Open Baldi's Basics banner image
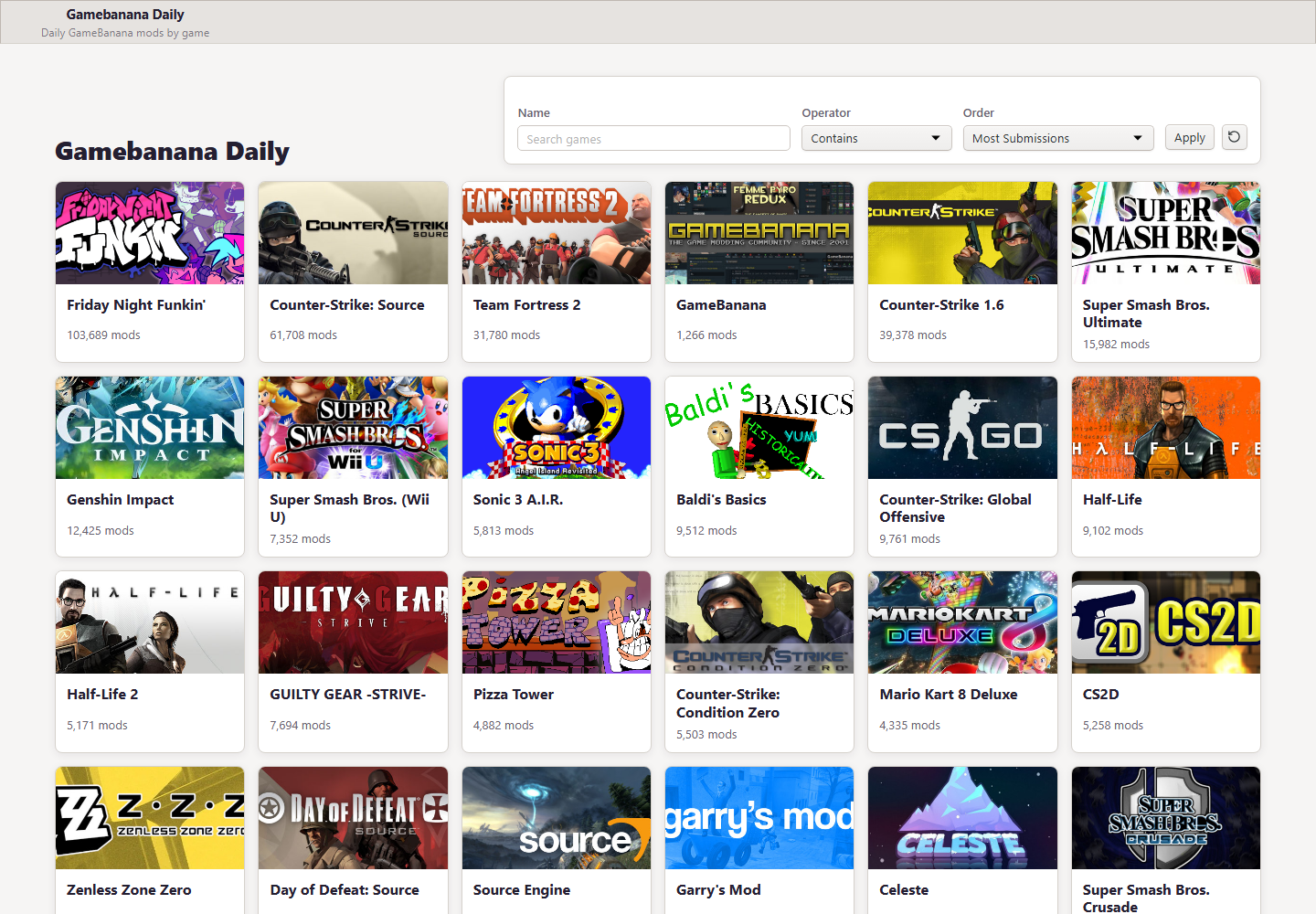The width and height of the screenshot is (1316, 914). (759, 428)
